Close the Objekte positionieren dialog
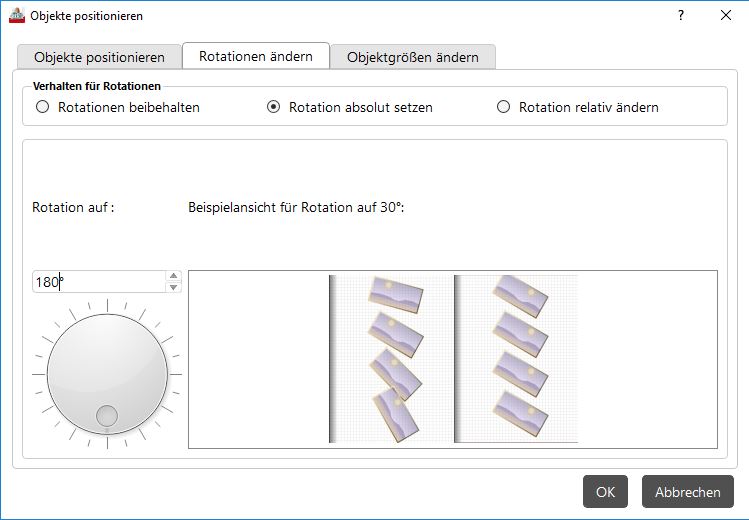749x520 pixels. 726,16
